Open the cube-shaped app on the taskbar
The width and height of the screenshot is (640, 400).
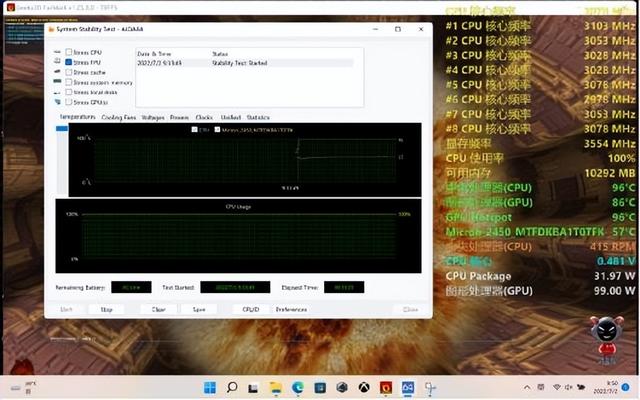pyautogui.click(x=342, y=387)
